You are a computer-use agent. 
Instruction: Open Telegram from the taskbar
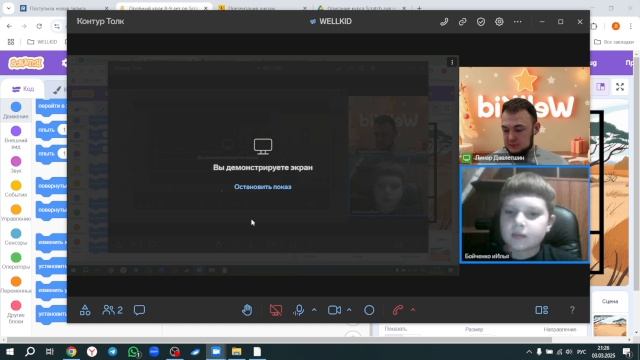tap(113, 351)
